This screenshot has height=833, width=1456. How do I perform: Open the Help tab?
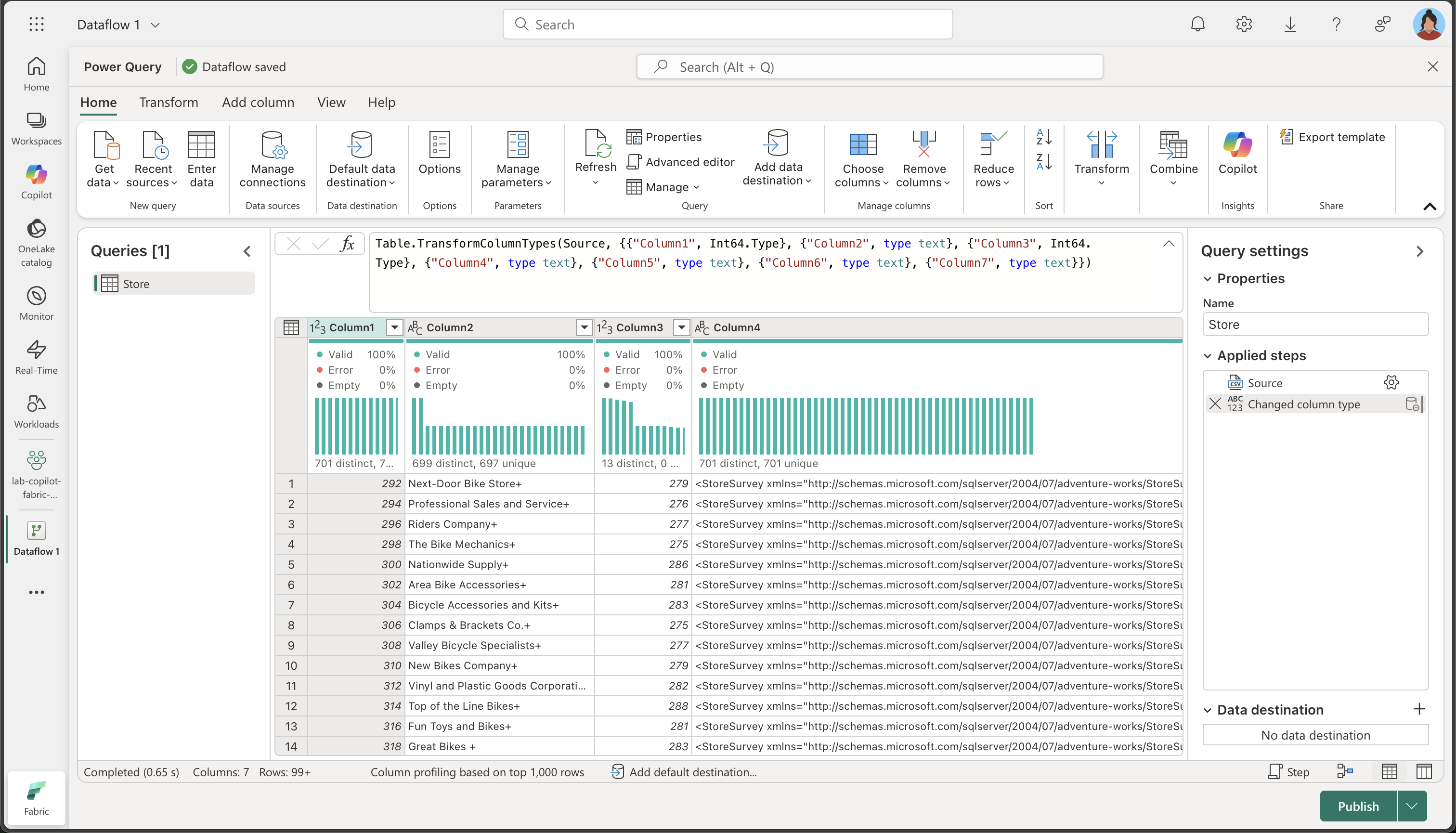coord(382,103)
